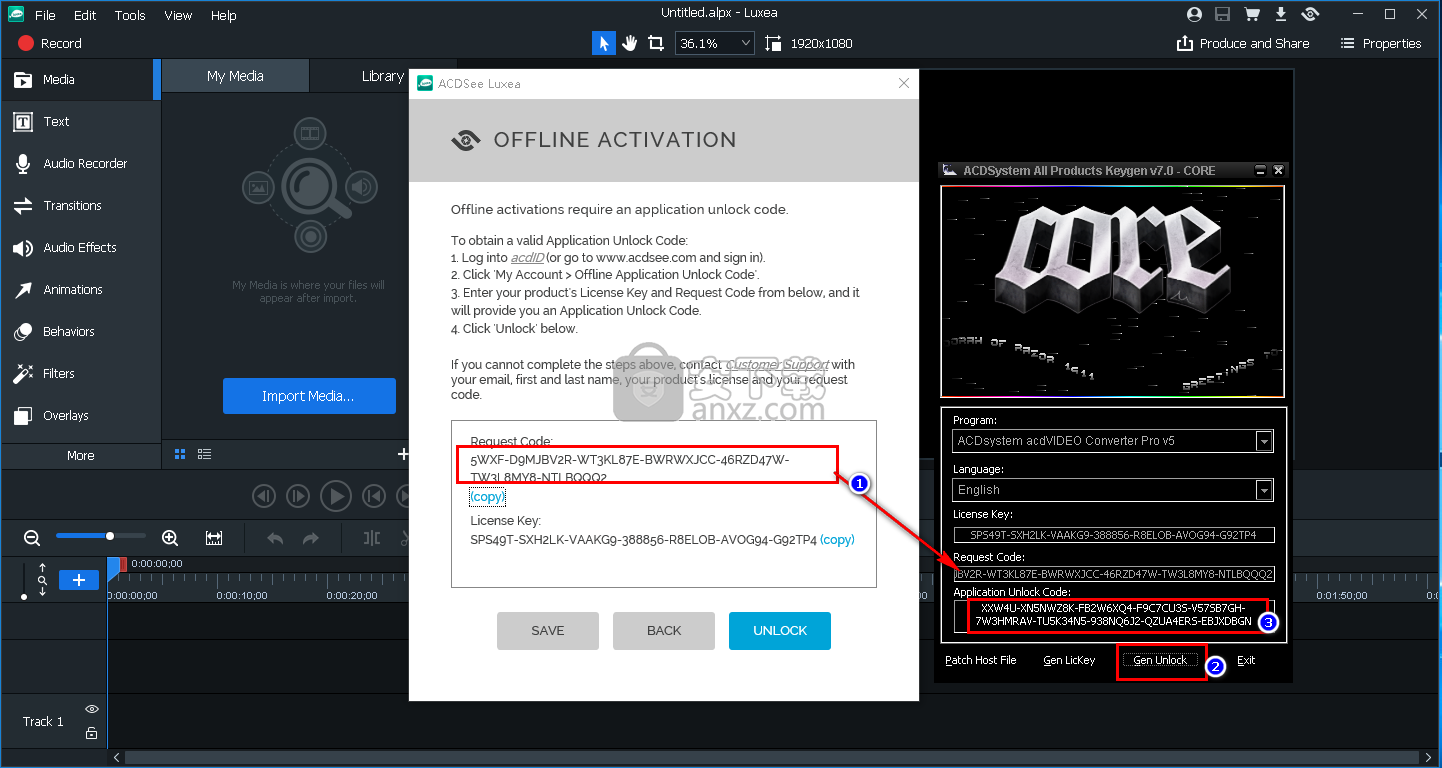Open the Transitions panel

[x=80, y=205]
